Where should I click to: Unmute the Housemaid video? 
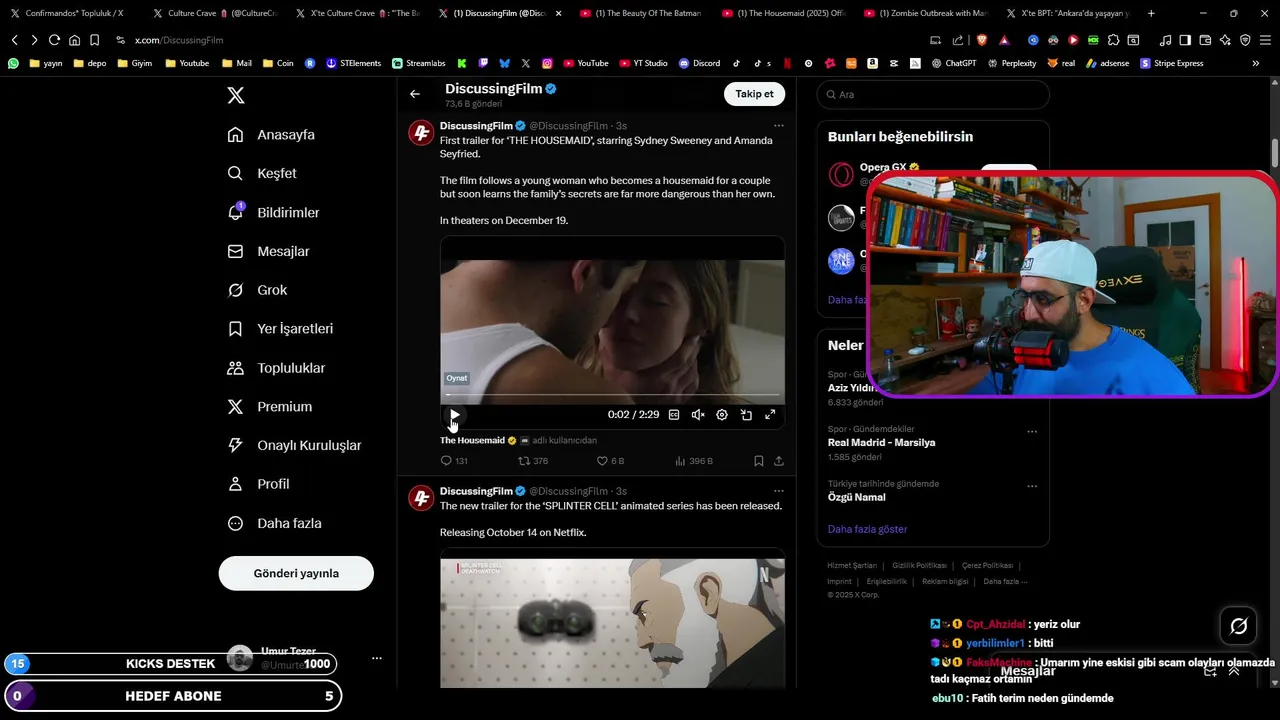(x=698, y=415)
